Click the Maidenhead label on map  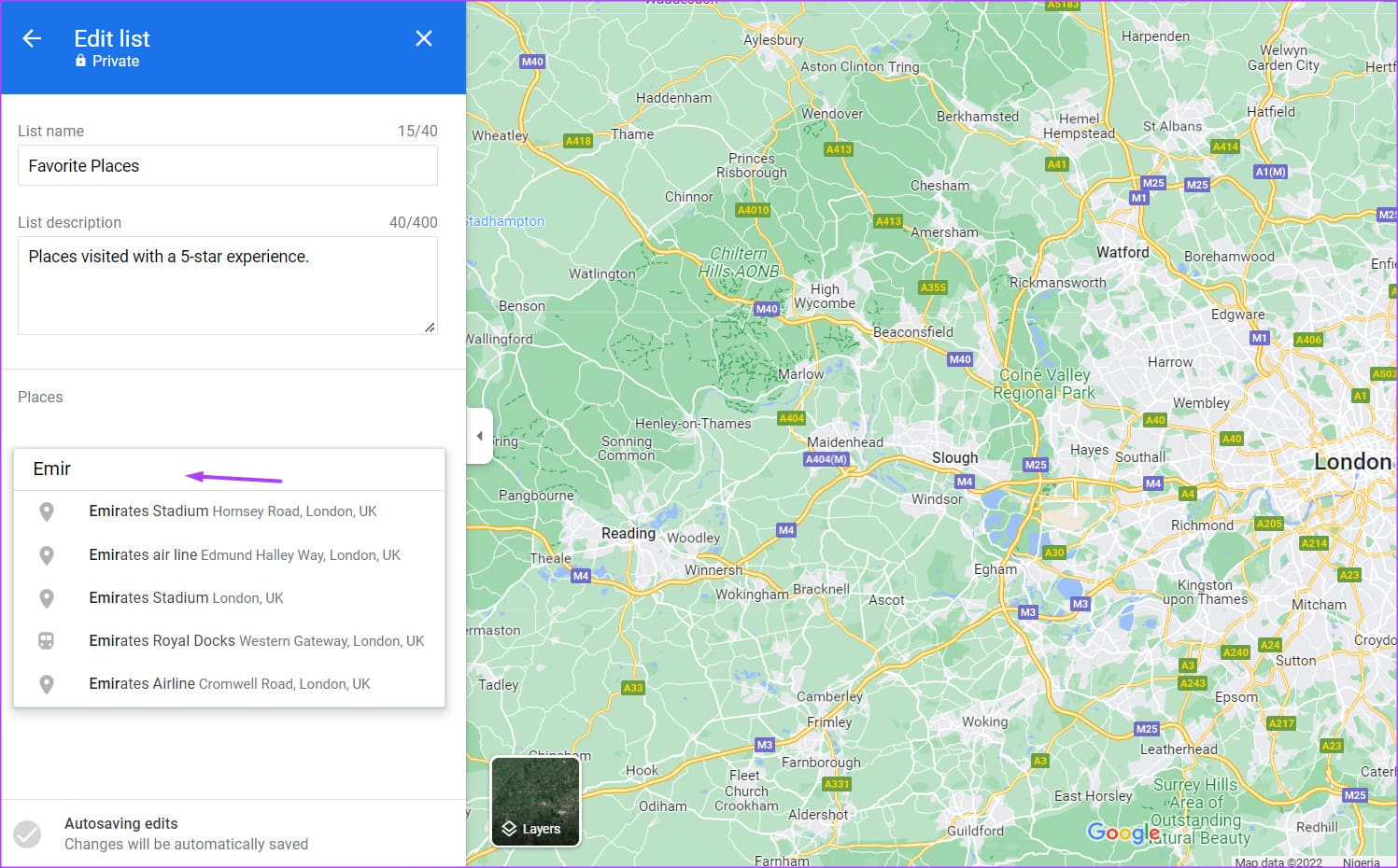(845, 441)
